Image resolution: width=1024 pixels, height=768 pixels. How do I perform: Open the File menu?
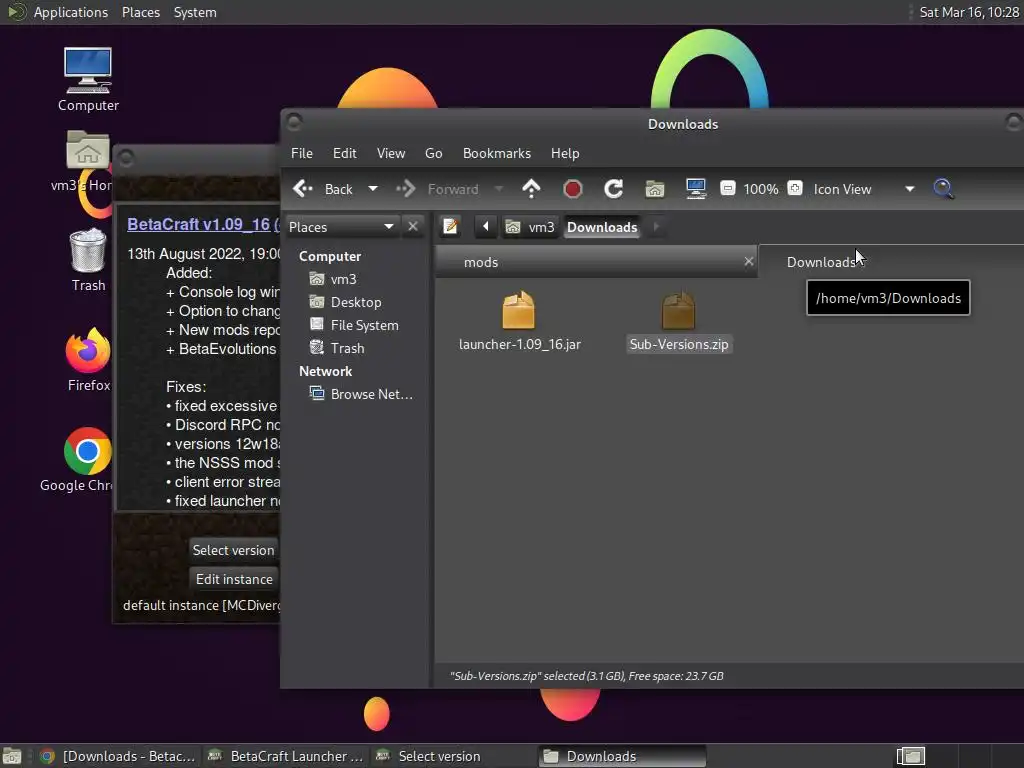pos(302,153)
